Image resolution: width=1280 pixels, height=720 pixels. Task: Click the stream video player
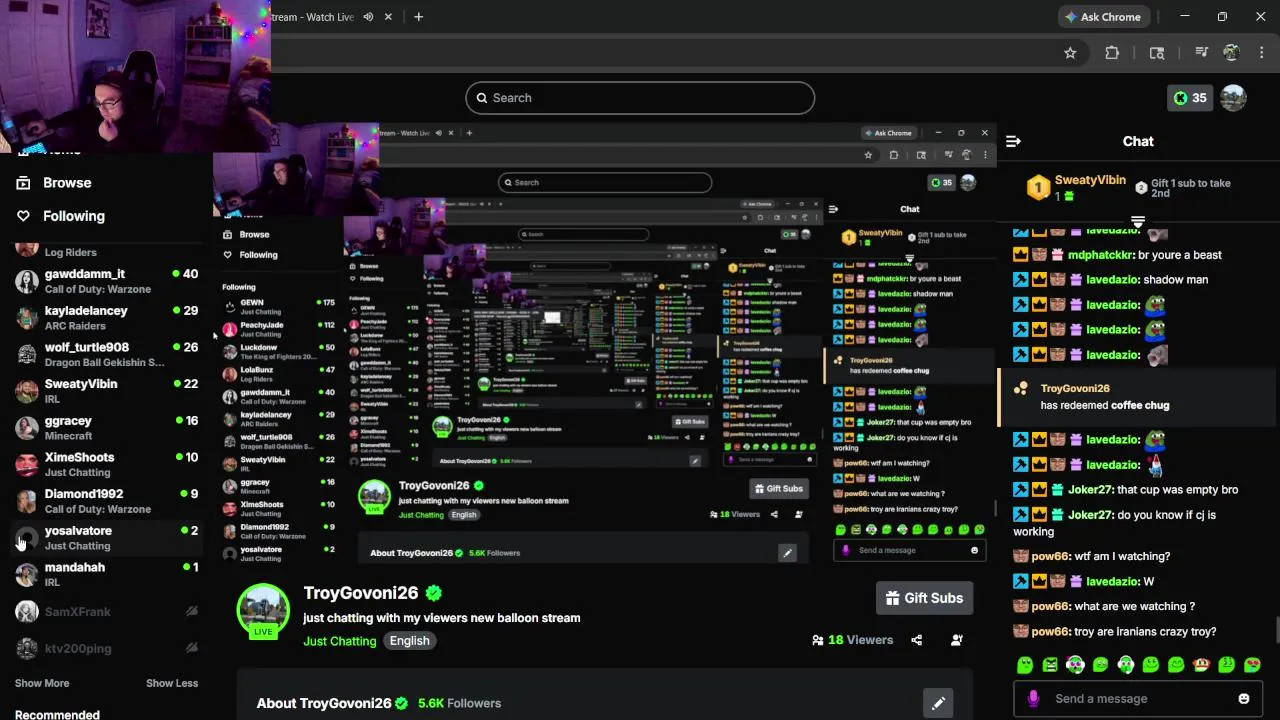(x=605, y=345)
